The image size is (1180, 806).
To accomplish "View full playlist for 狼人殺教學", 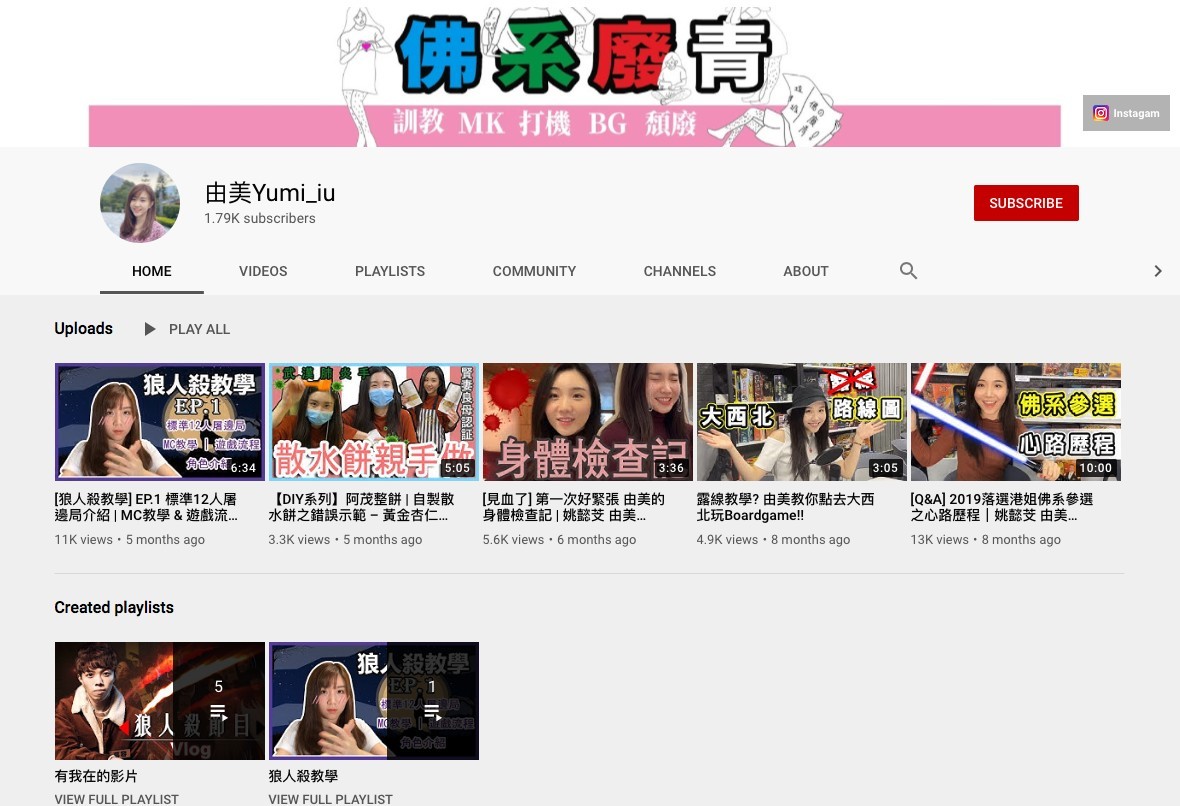I will point(331,799).
